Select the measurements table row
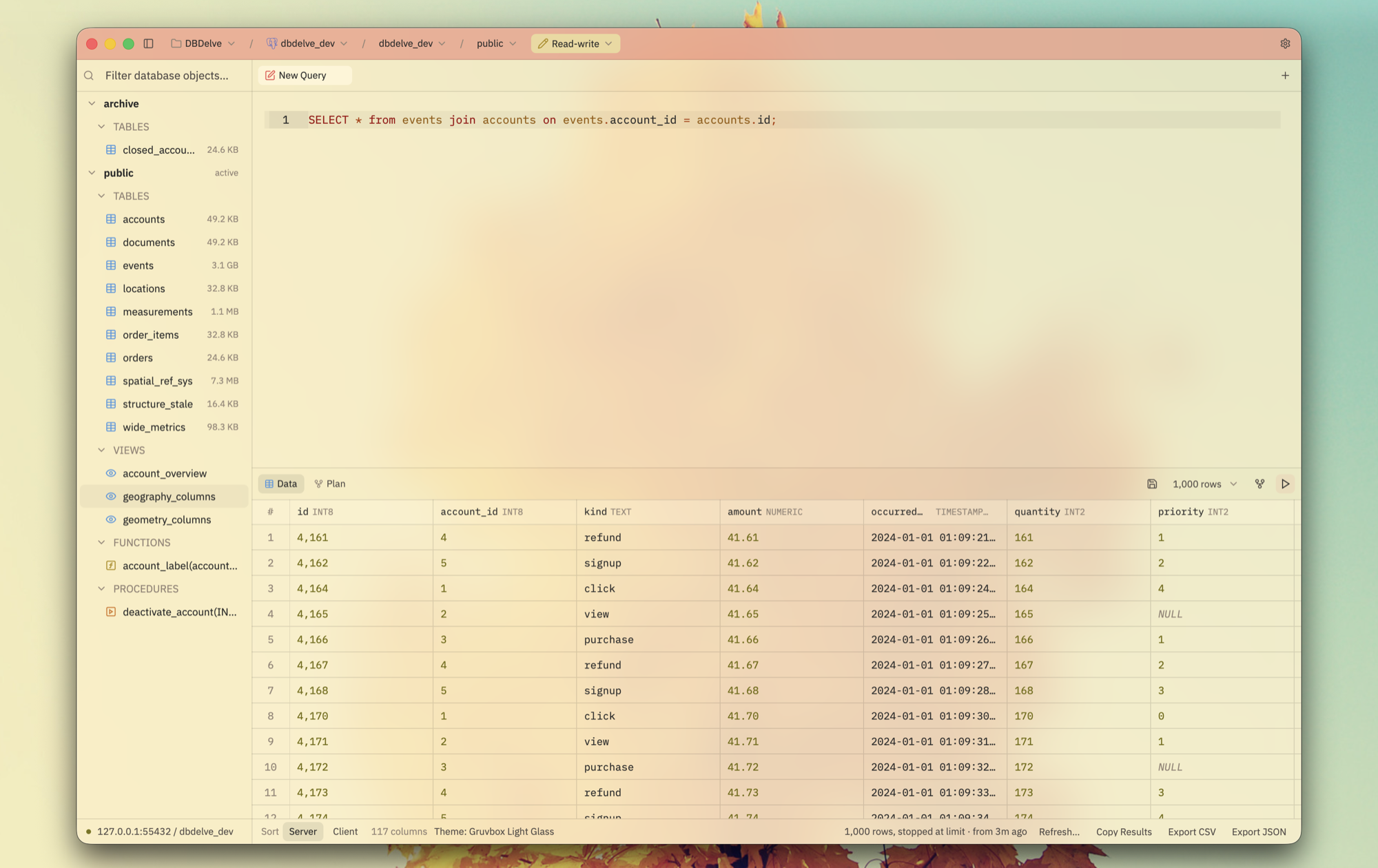 click(165, 311)
